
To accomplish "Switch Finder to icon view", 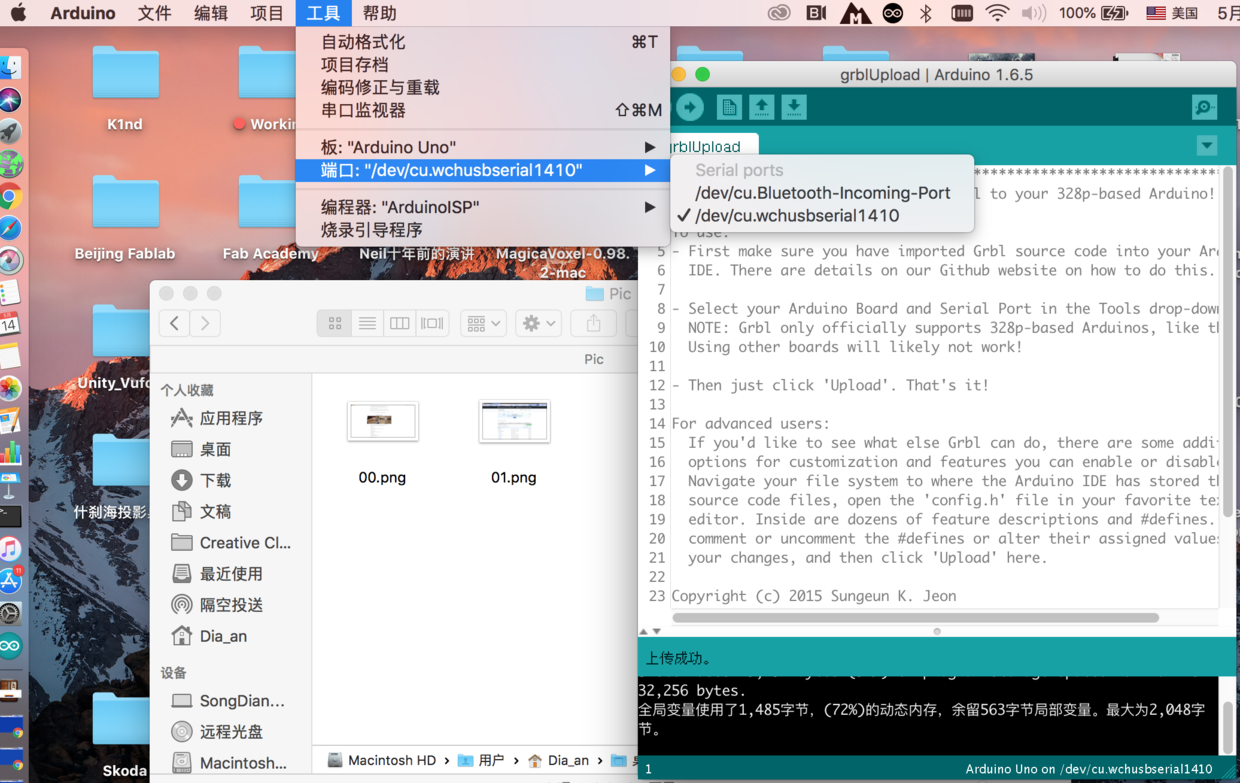I will click(335, 323).
